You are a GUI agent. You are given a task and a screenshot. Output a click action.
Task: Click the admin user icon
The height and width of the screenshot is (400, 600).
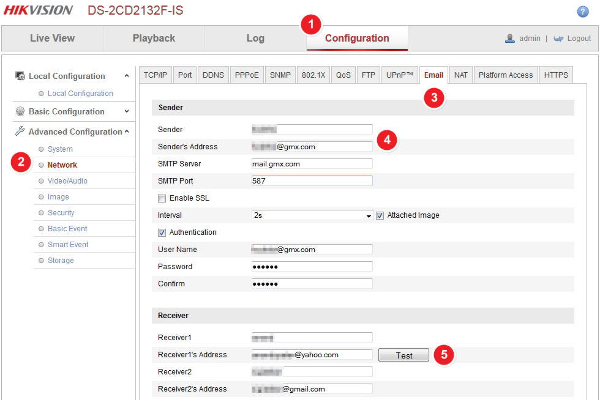[510, 38]
